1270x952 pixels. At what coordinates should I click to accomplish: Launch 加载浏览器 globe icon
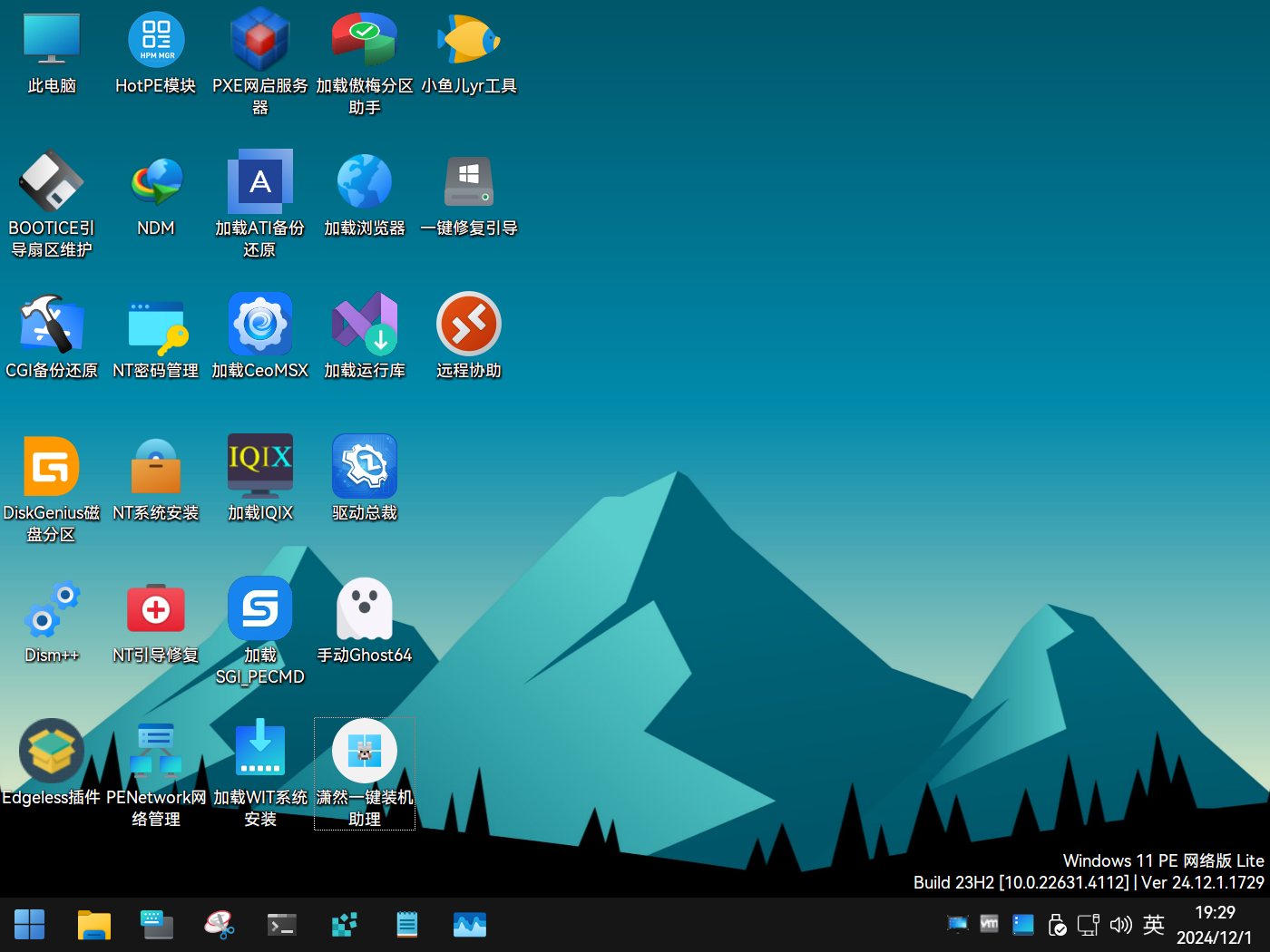365,195
